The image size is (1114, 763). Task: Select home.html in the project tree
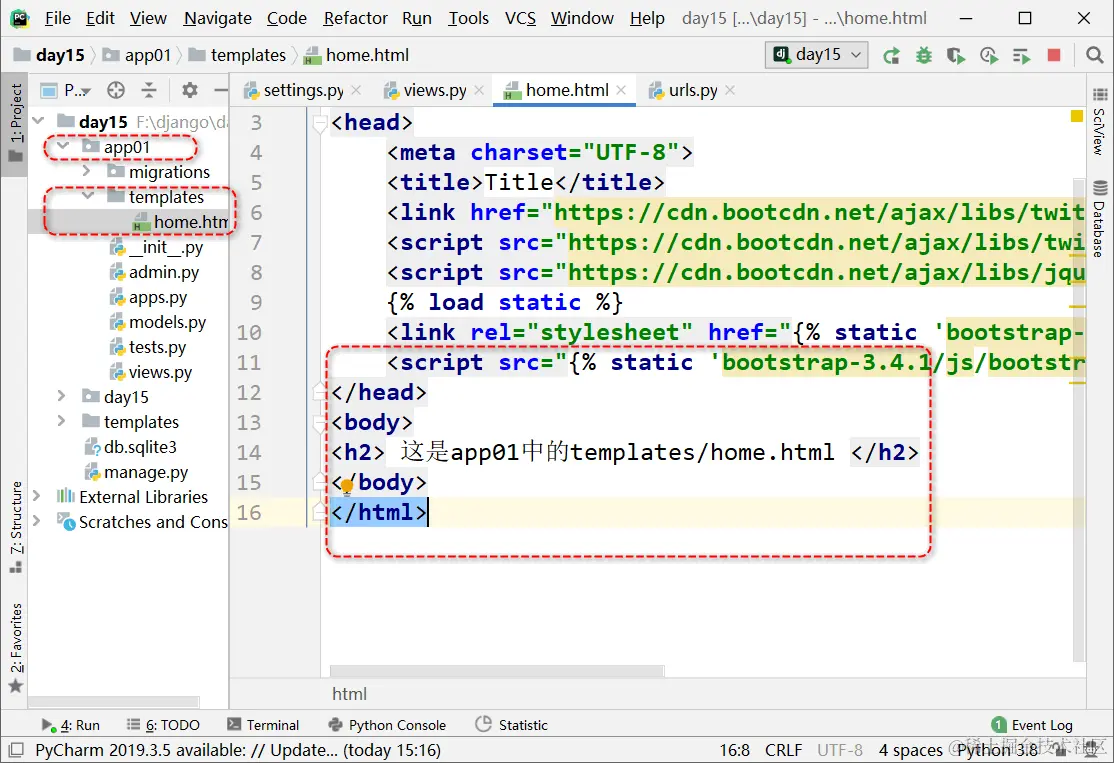point(180,222)
